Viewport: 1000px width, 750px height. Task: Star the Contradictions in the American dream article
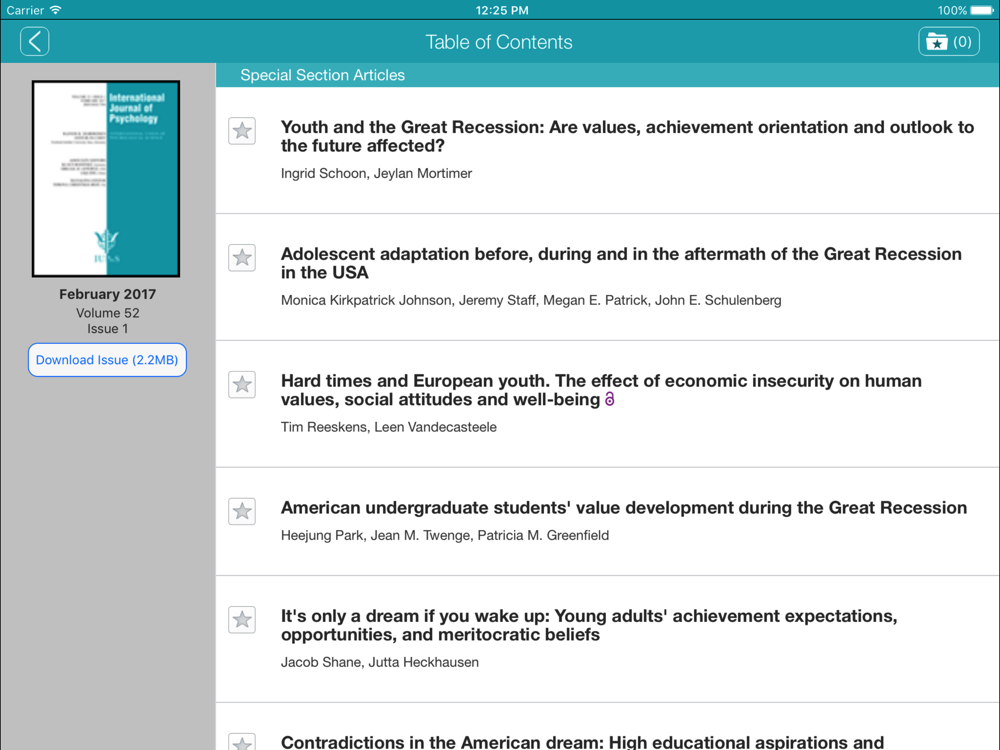[242, 742]
